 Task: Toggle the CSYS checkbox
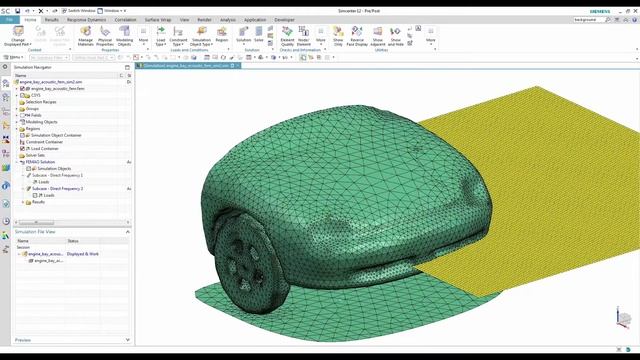click(23, 95)
